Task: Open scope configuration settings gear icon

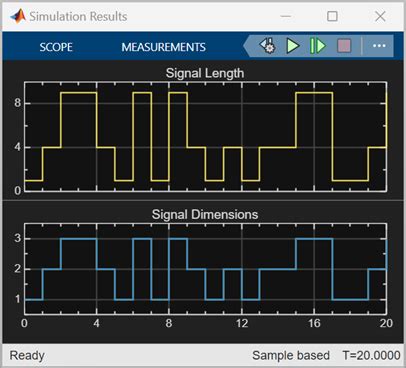Action: [267, 46]
